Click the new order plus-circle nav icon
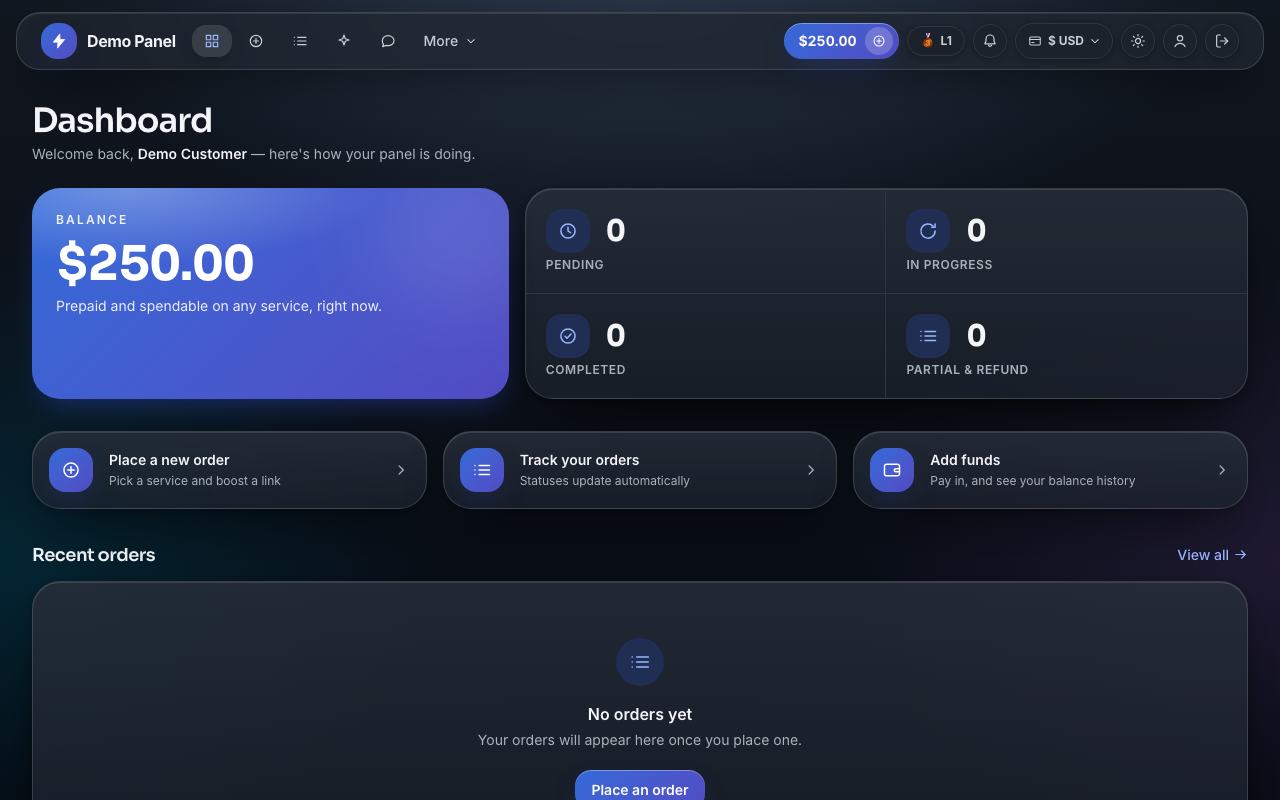Image resolution: width=1280 pixels, height=800 pixels. click(256, 41)
